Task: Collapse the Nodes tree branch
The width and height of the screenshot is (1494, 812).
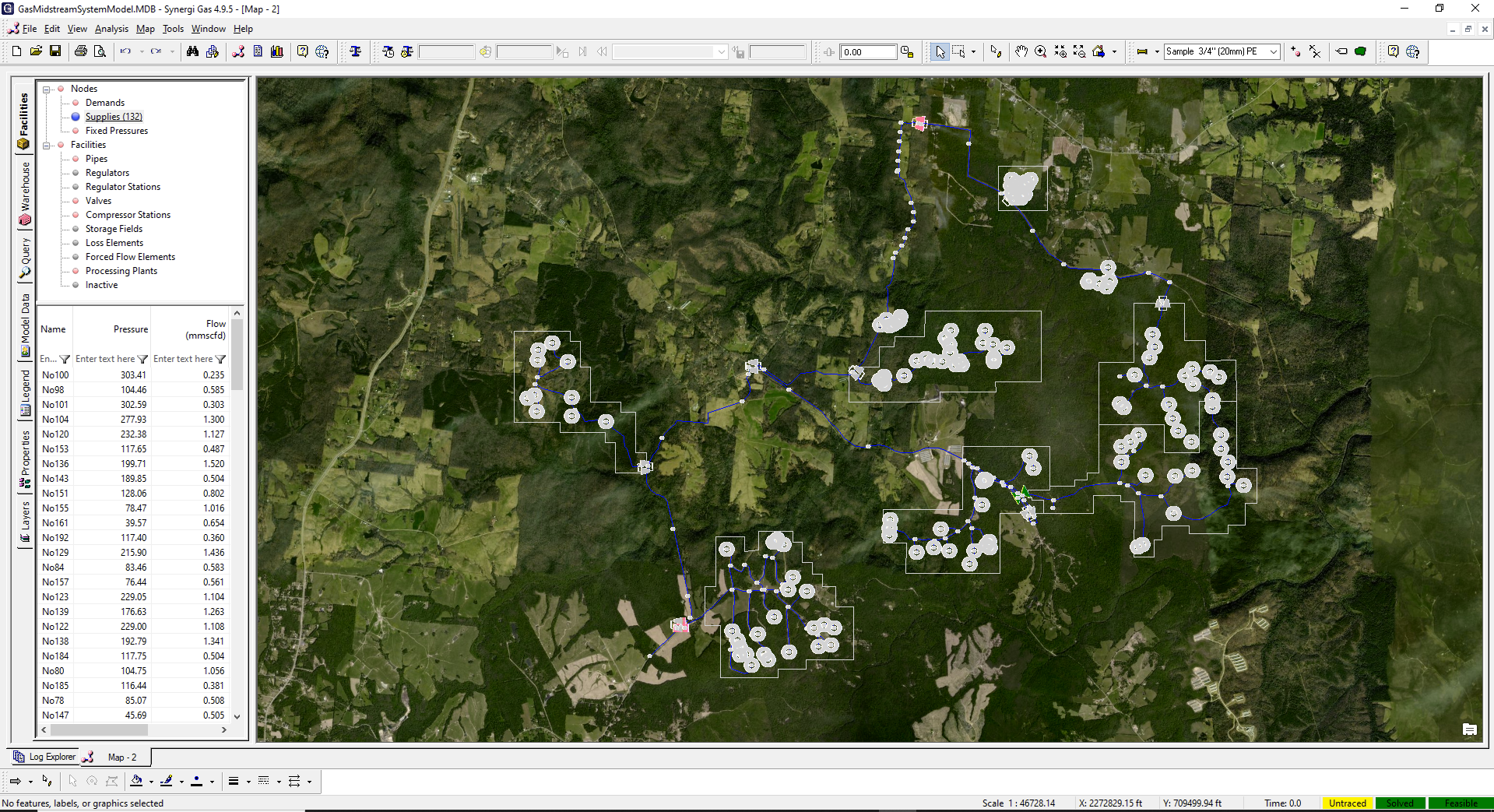Action: [47, 88]
